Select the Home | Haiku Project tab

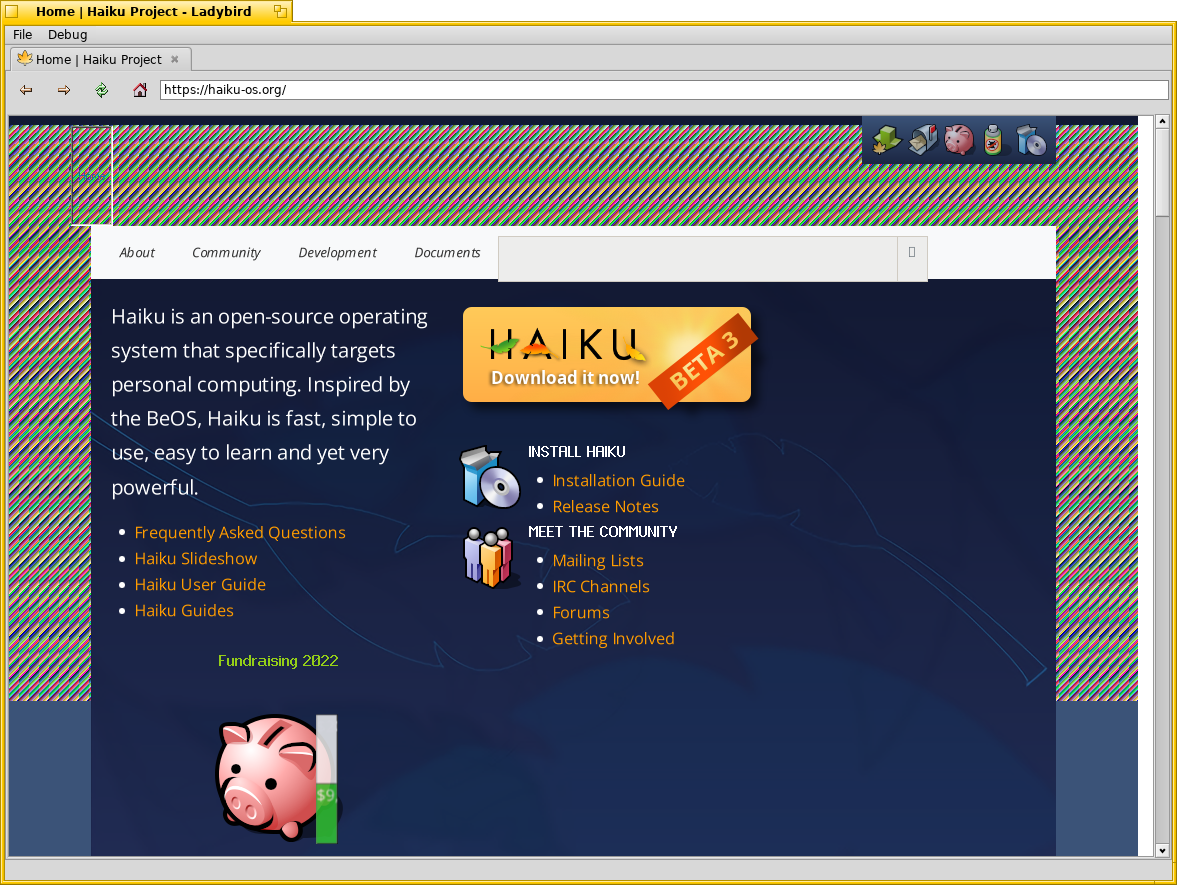tap(97, 58)
